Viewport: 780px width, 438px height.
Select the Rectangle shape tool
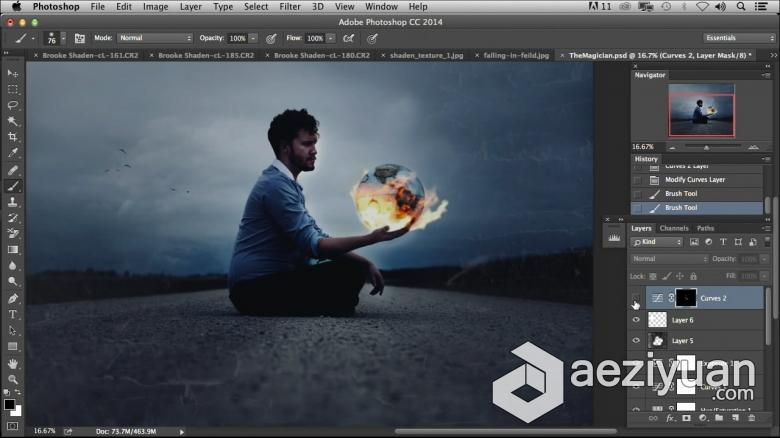pyautogui.click(x=12, y=346)
